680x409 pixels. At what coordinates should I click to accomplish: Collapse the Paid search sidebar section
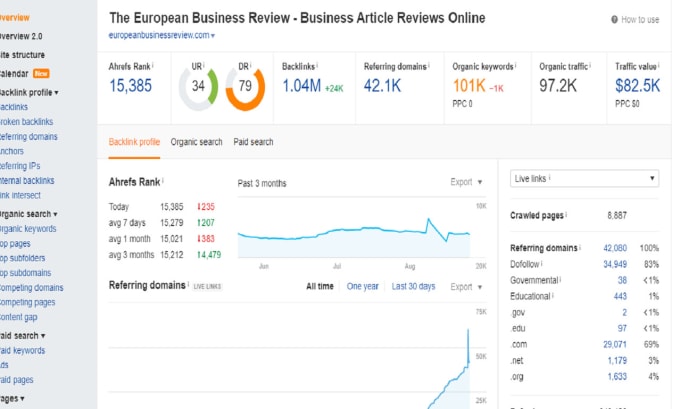click(x=23, y=336)
